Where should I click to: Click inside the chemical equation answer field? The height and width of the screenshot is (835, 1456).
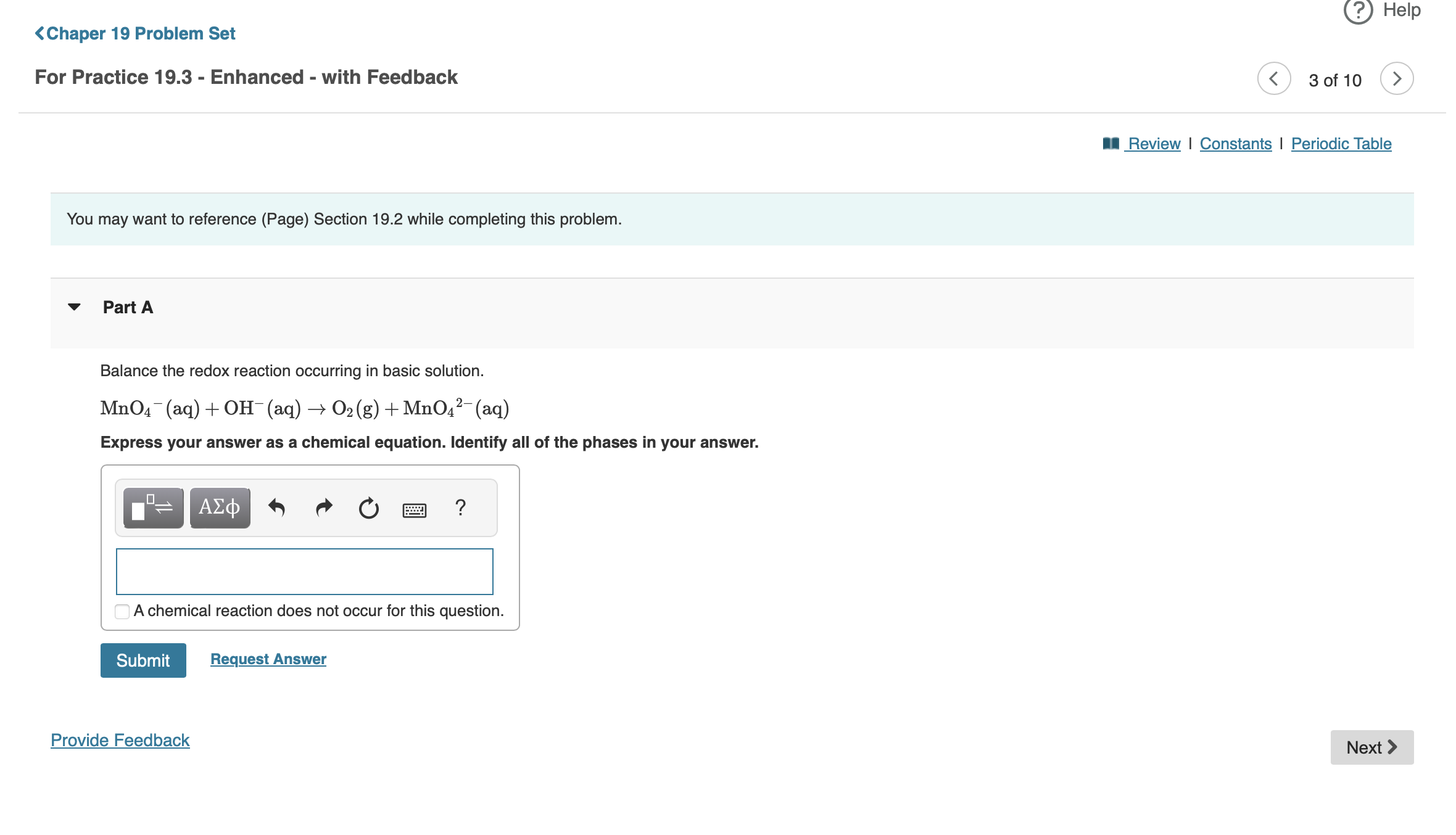(304, 572)
